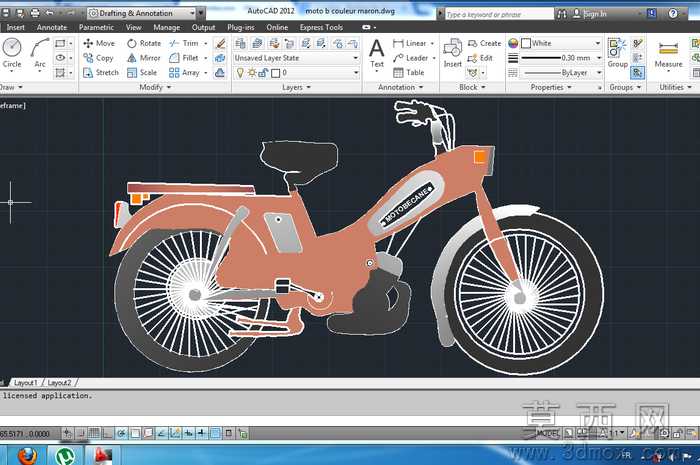Expand the Layers panel
Viewport: 700px width, 465px height.
click(x=296, y=87)
